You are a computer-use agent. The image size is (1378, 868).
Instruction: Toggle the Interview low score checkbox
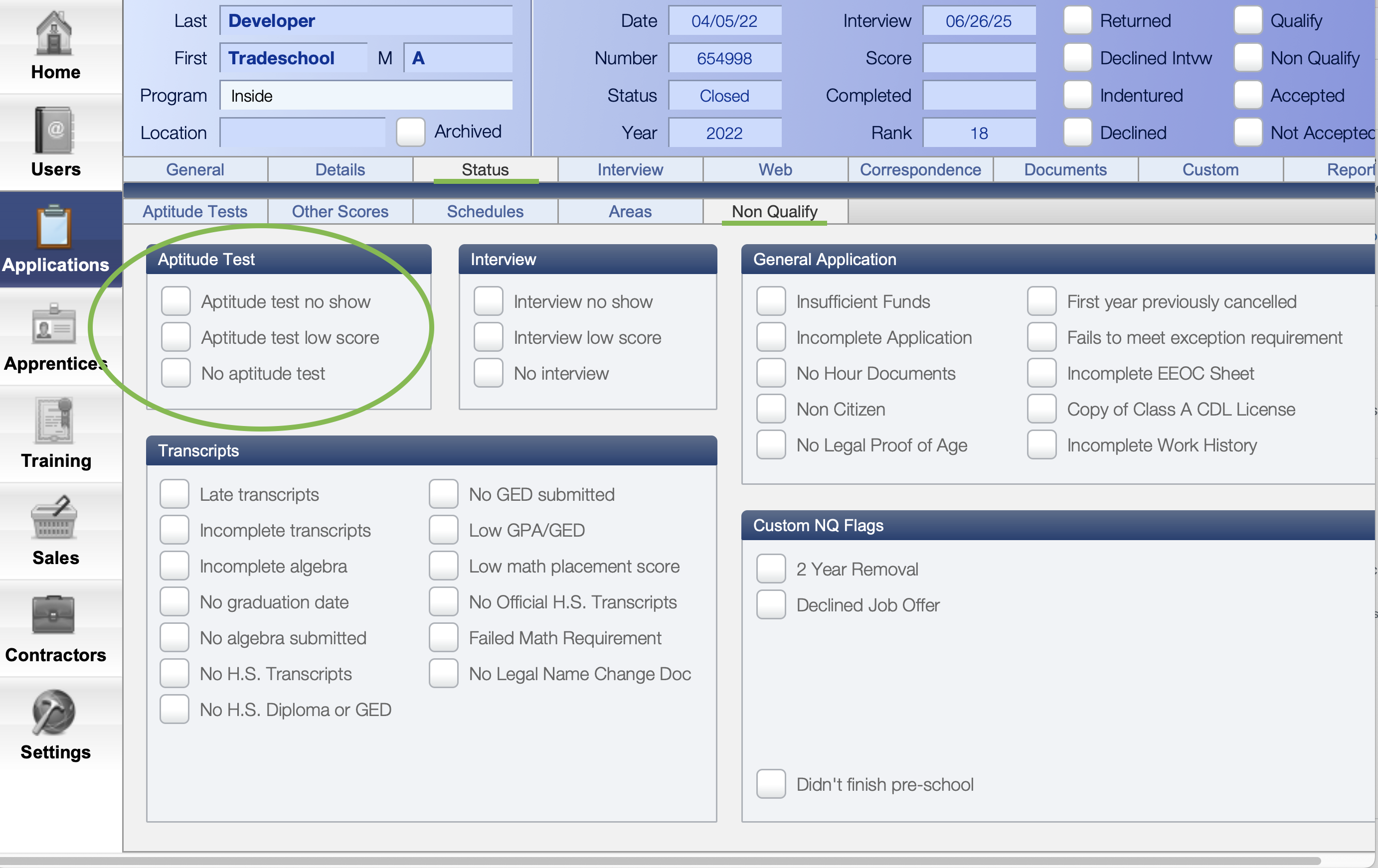(488, 337)
